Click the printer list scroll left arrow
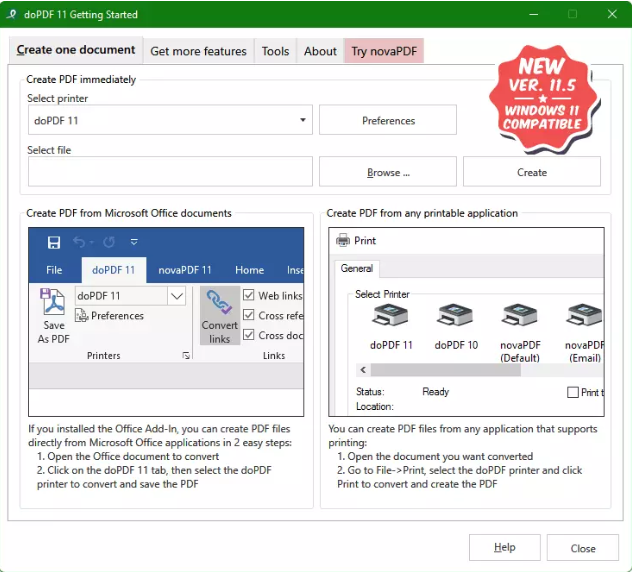 click(363, 370)
